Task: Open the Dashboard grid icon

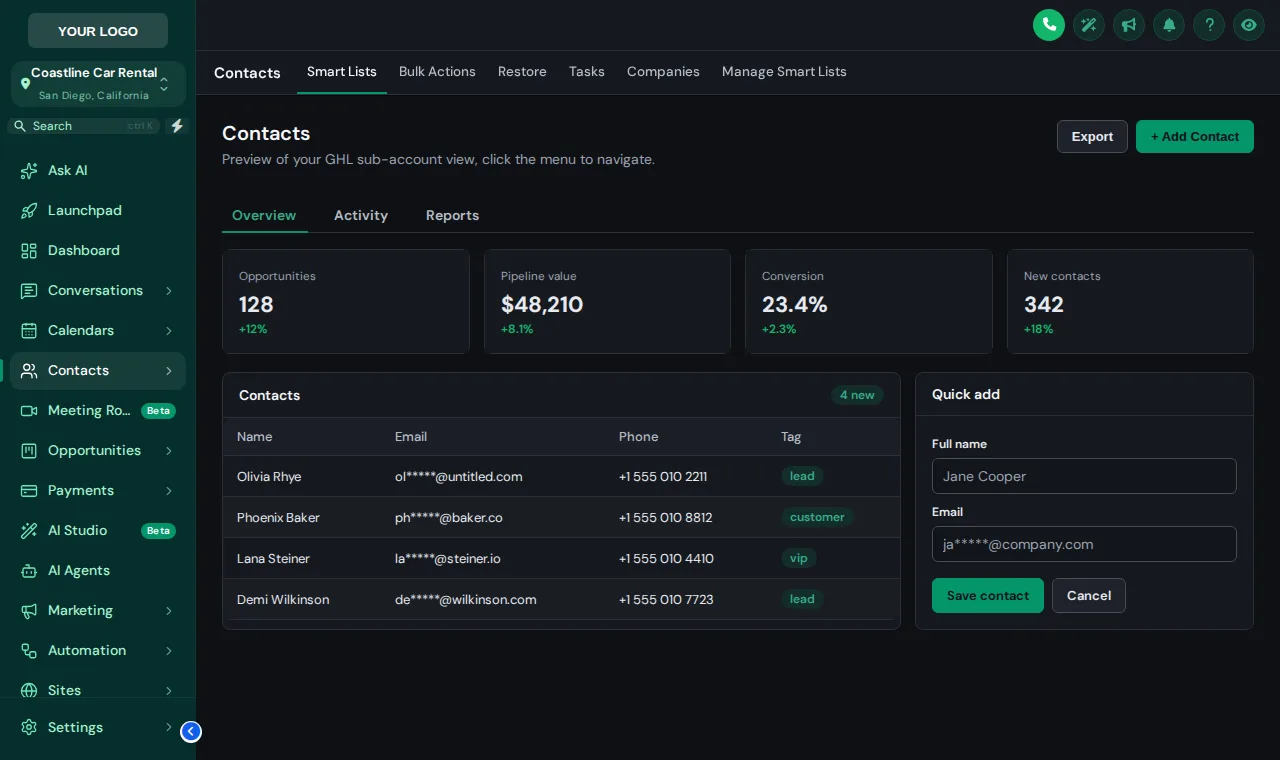Action: click(x=29, y=251)
